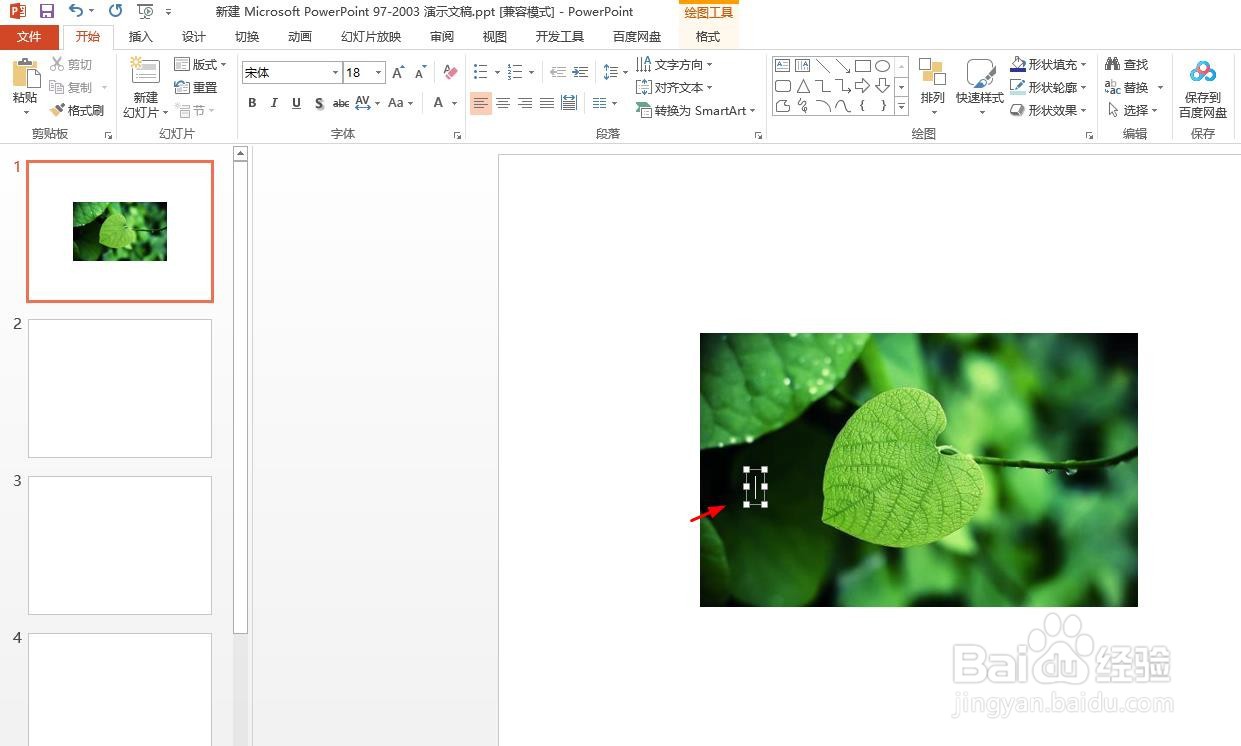Open the 版式 (Layout) dropdown

200,63
